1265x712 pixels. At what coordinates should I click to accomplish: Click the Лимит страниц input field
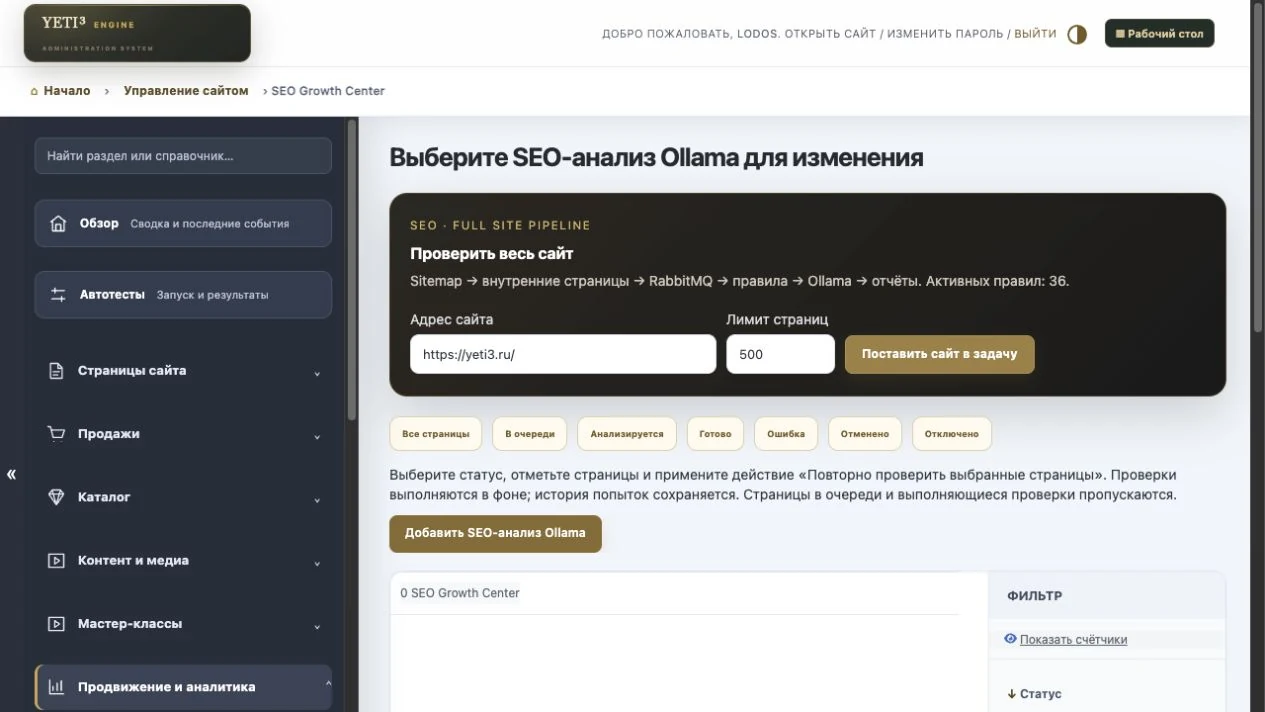[780, 354]
